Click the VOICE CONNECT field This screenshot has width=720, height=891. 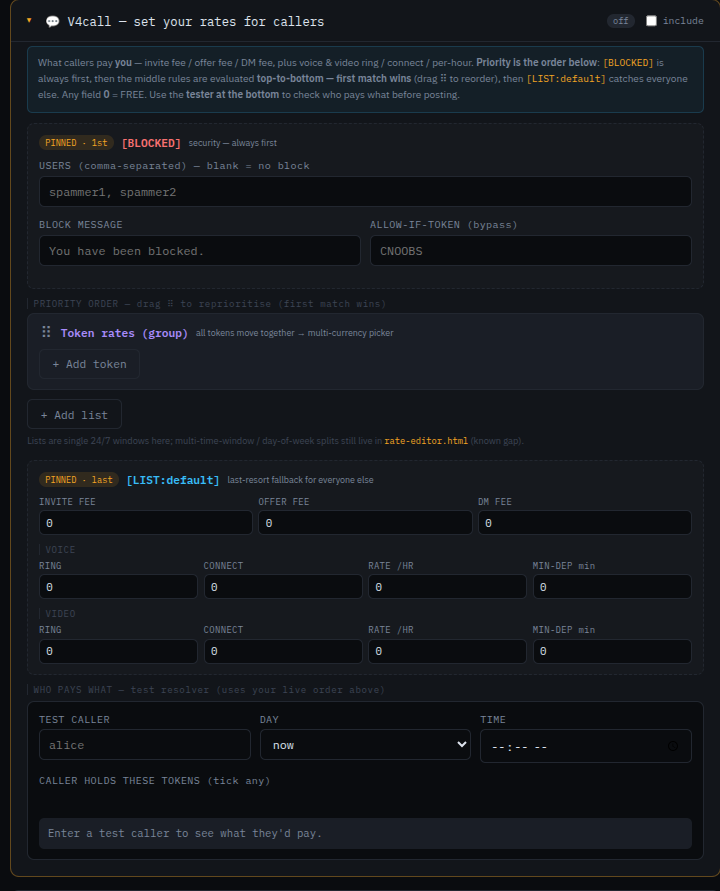pyautogui.click(x=283, y=587)
